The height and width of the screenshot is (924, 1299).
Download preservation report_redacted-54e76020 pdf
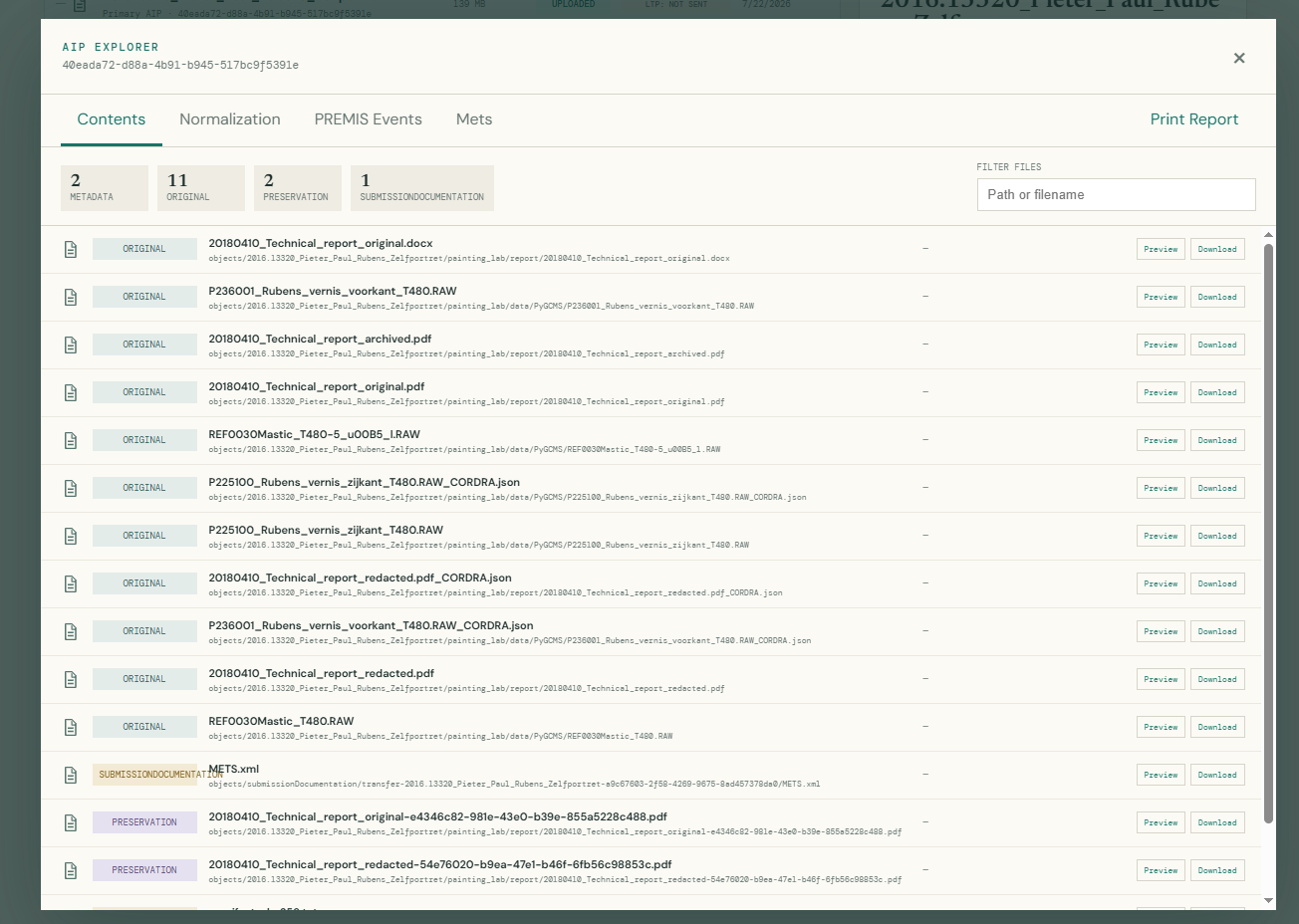[x=1217, y=870]
